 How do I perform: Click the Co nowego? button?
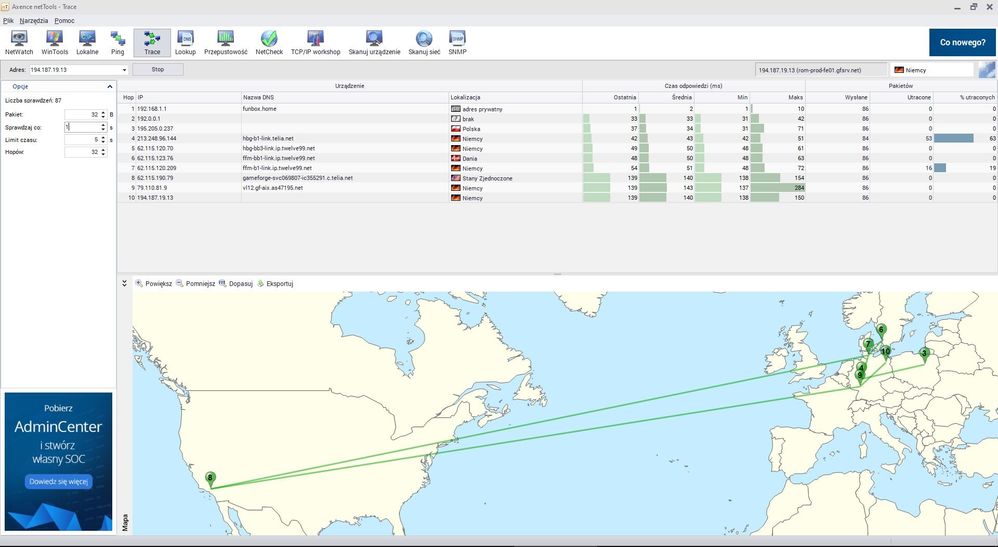click(x=961, y=42)
